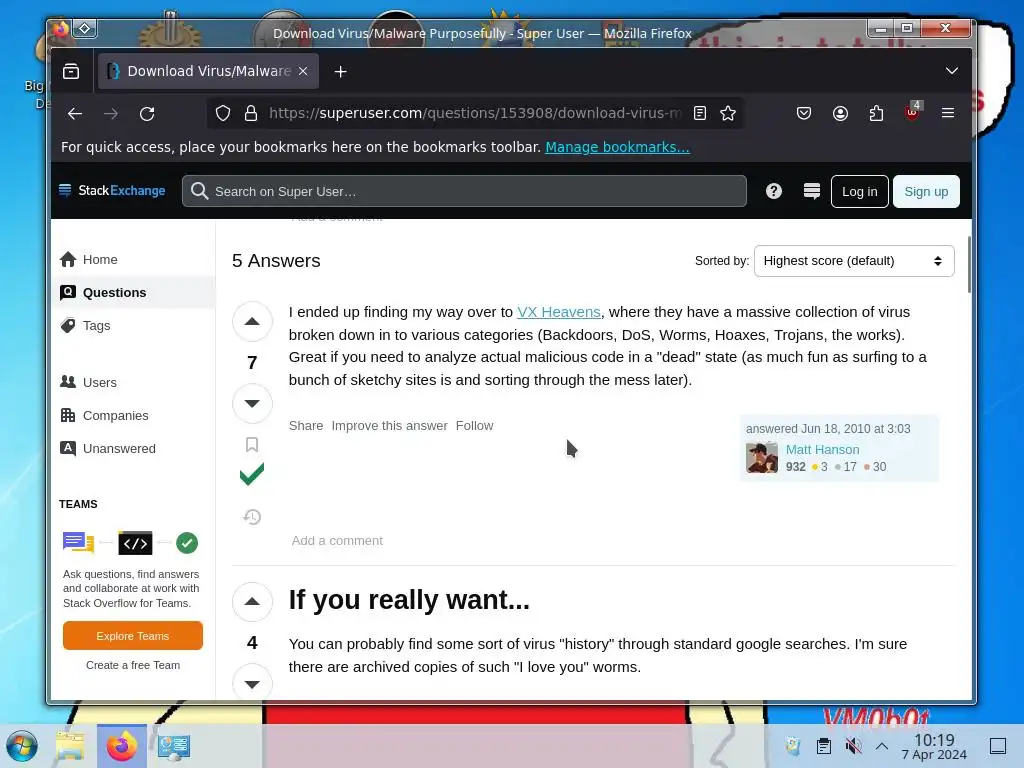The height and width of the screenshot is (768, 1024).
Task: Open Firefox hamburger application menu
Action: tap(948, 113)
